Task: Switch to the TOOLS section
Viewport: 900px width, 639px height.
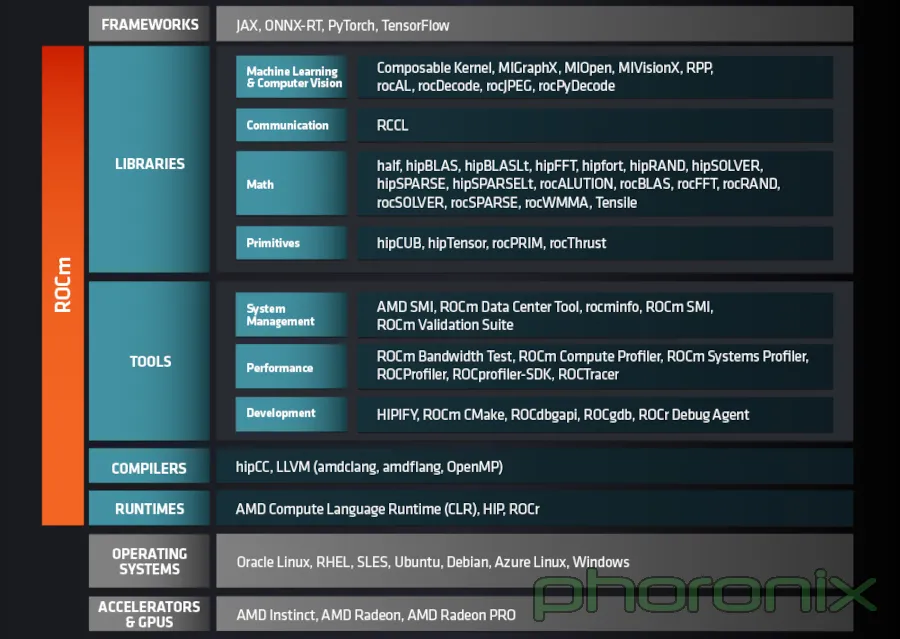Action: point(149,362)
